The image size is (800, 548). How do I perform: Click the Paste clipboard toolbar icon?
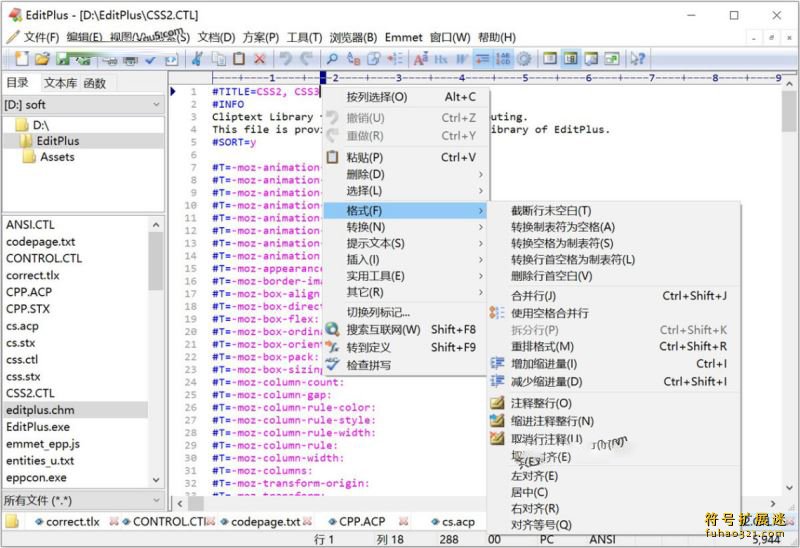(239, 59)
